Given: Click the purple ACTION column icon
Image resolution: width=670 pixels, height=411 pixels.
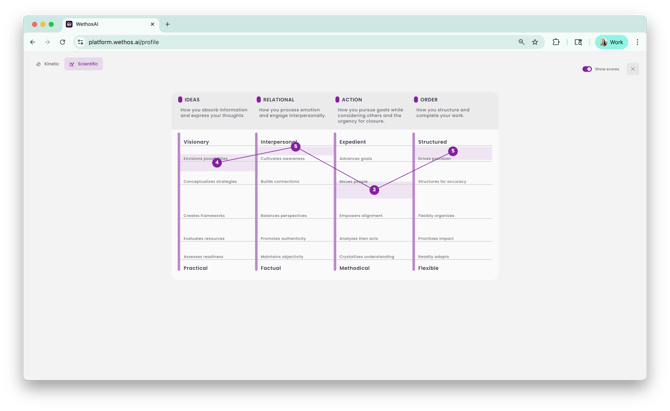Looking at the screenshot, I should [x=337, y=100].
